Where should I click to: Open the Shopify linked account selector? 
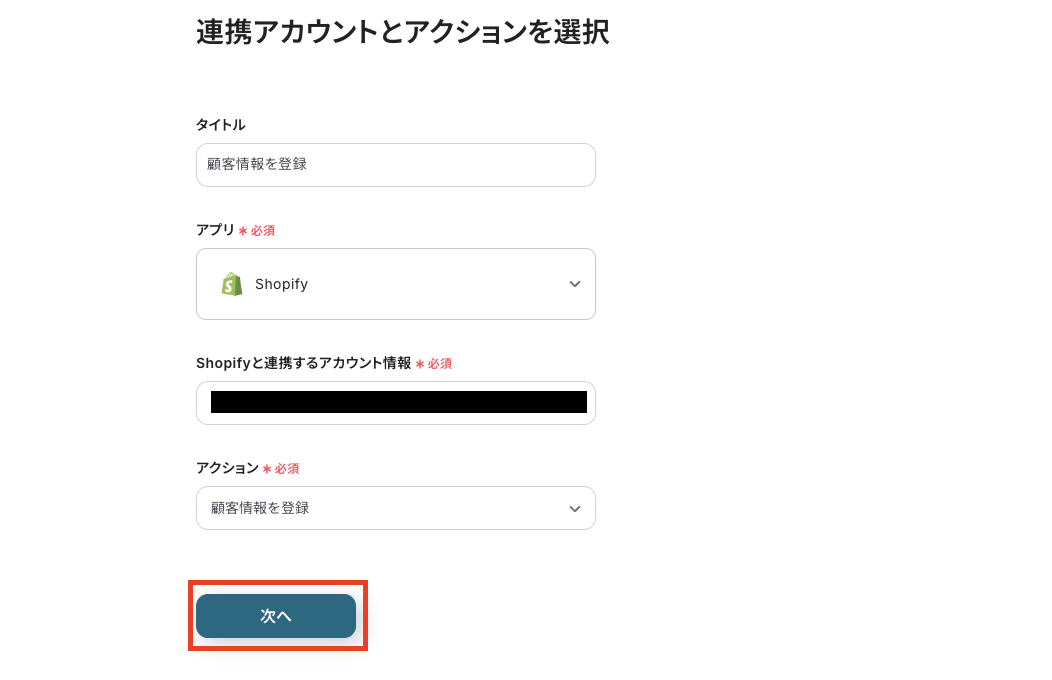pyautogui.click(x=396, y=403)
